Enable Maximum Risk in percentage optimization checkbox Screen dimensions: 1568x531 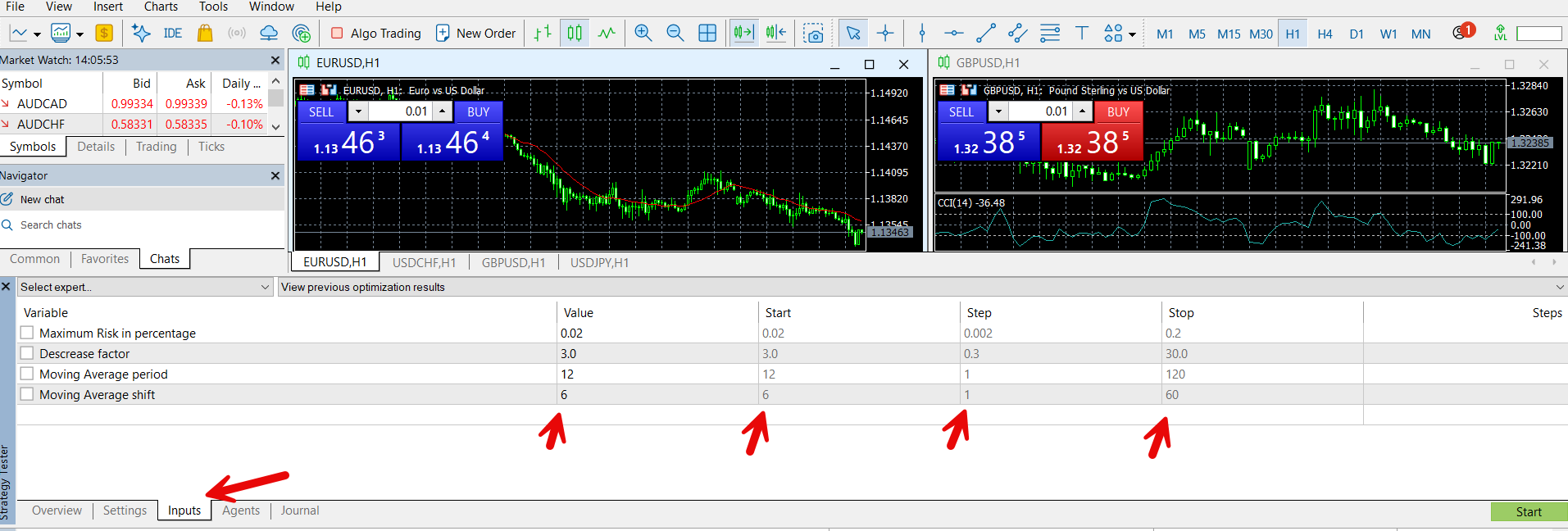coord(27,333)
